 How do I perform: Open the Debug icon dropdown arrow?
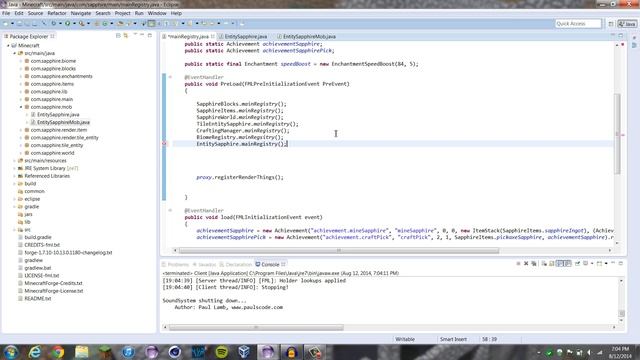click(60, 24)
